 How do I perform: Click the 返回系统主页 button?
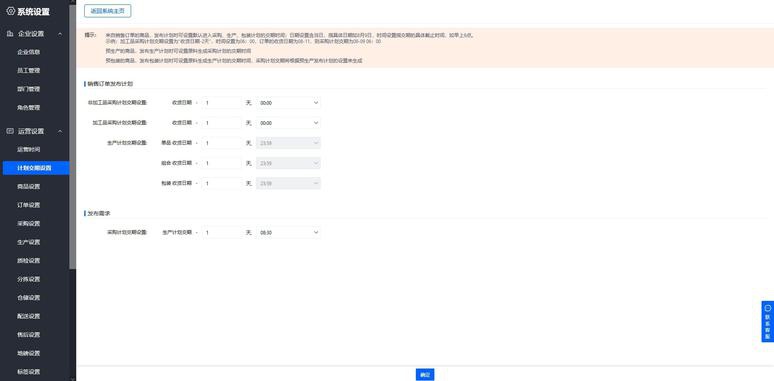(108, 11)
